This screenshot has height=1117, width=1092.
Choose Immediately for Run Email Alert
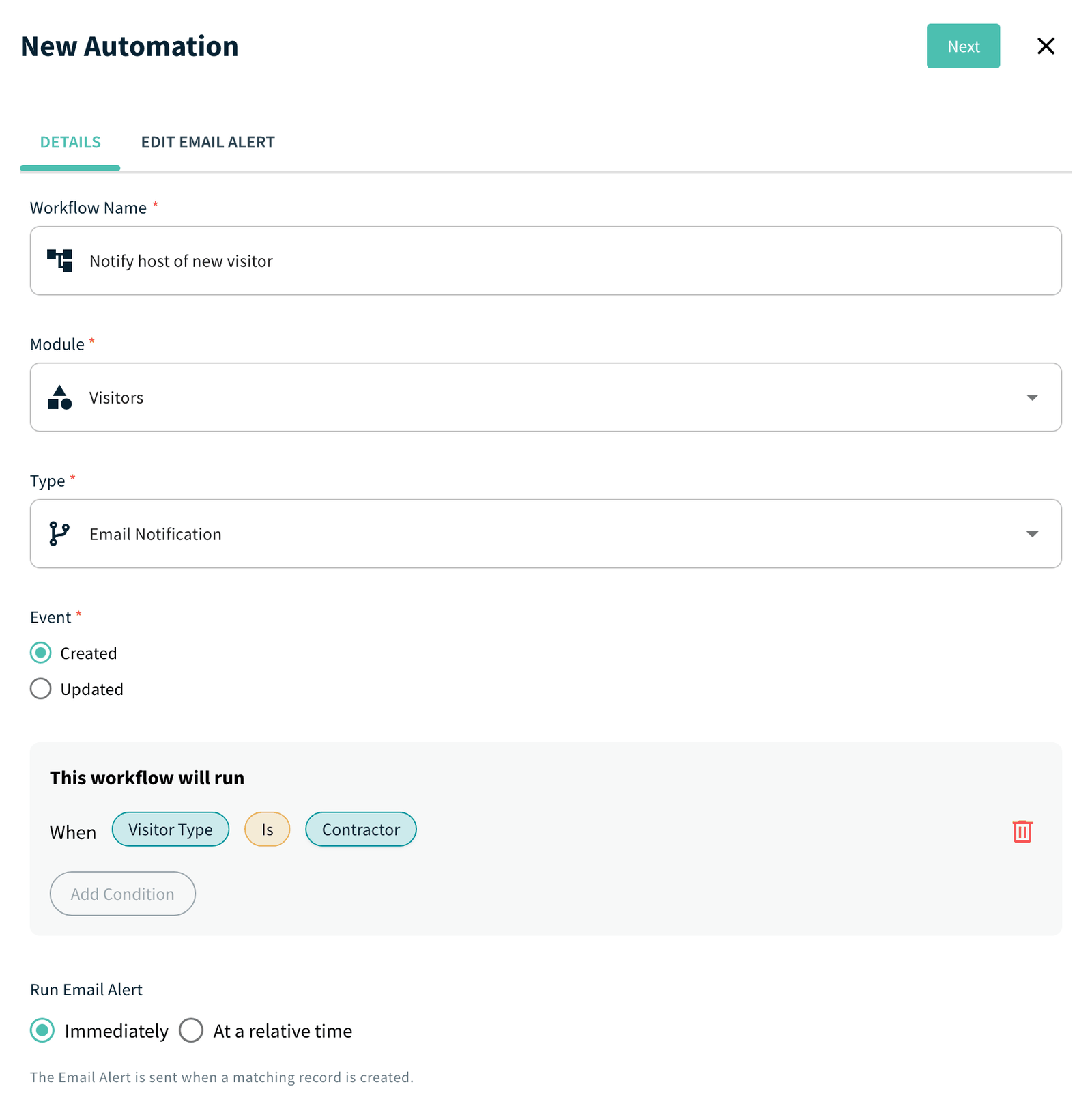pyautogui.click(x=42, y=1030)
